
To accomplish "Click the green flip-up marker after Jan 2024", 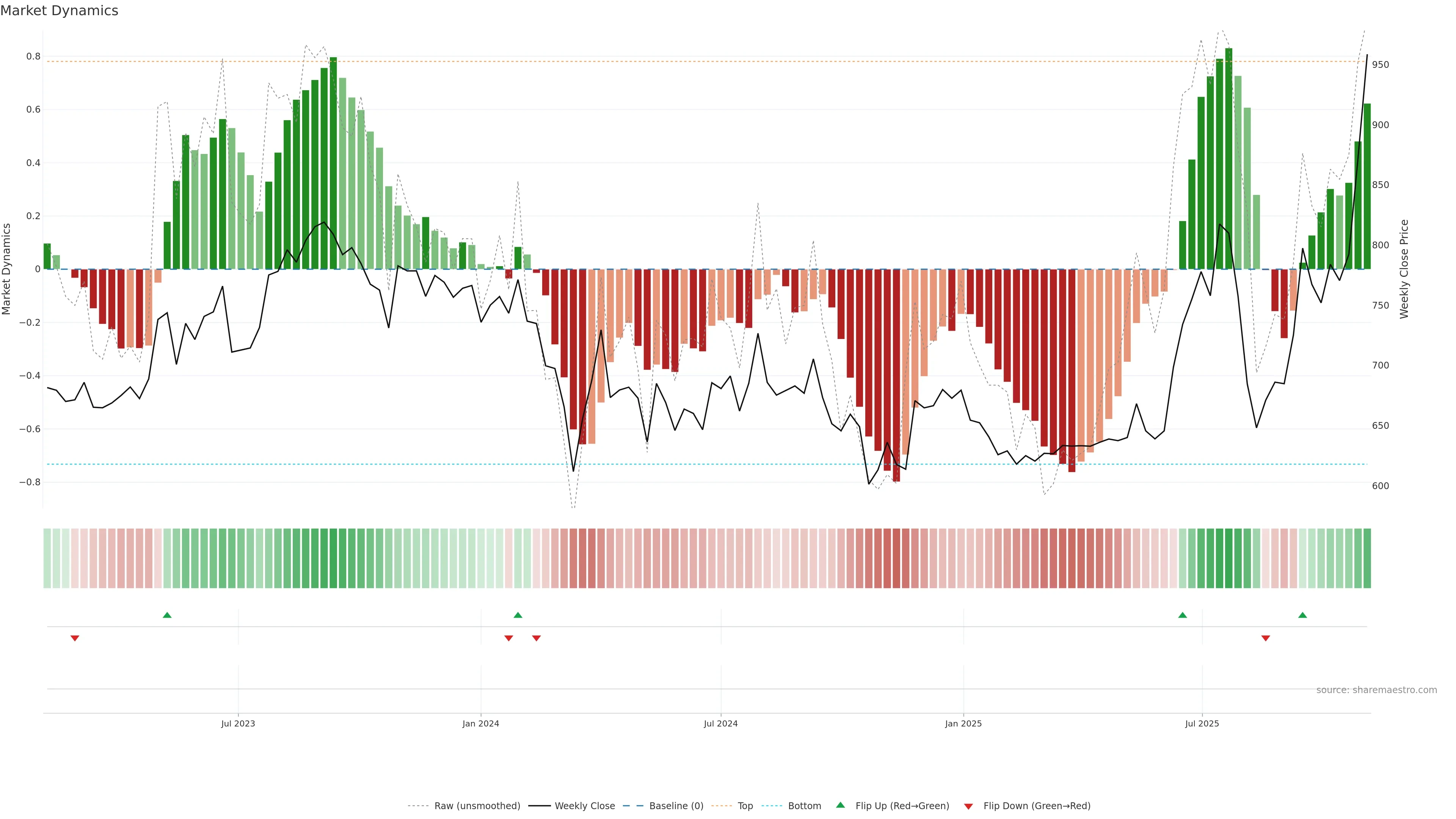I will [518, 615].
